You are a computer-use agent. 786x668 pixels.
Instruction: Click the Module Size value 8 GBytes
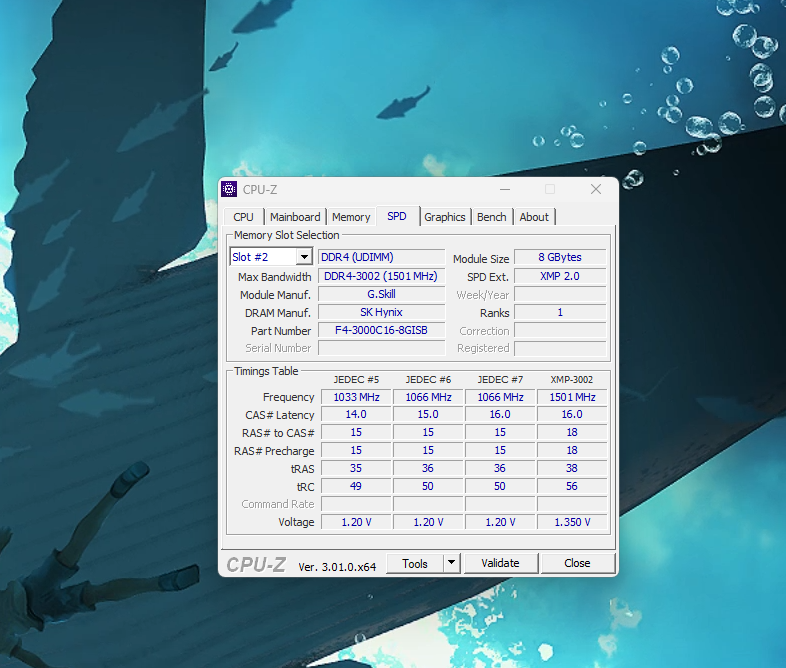click(560, 257)
